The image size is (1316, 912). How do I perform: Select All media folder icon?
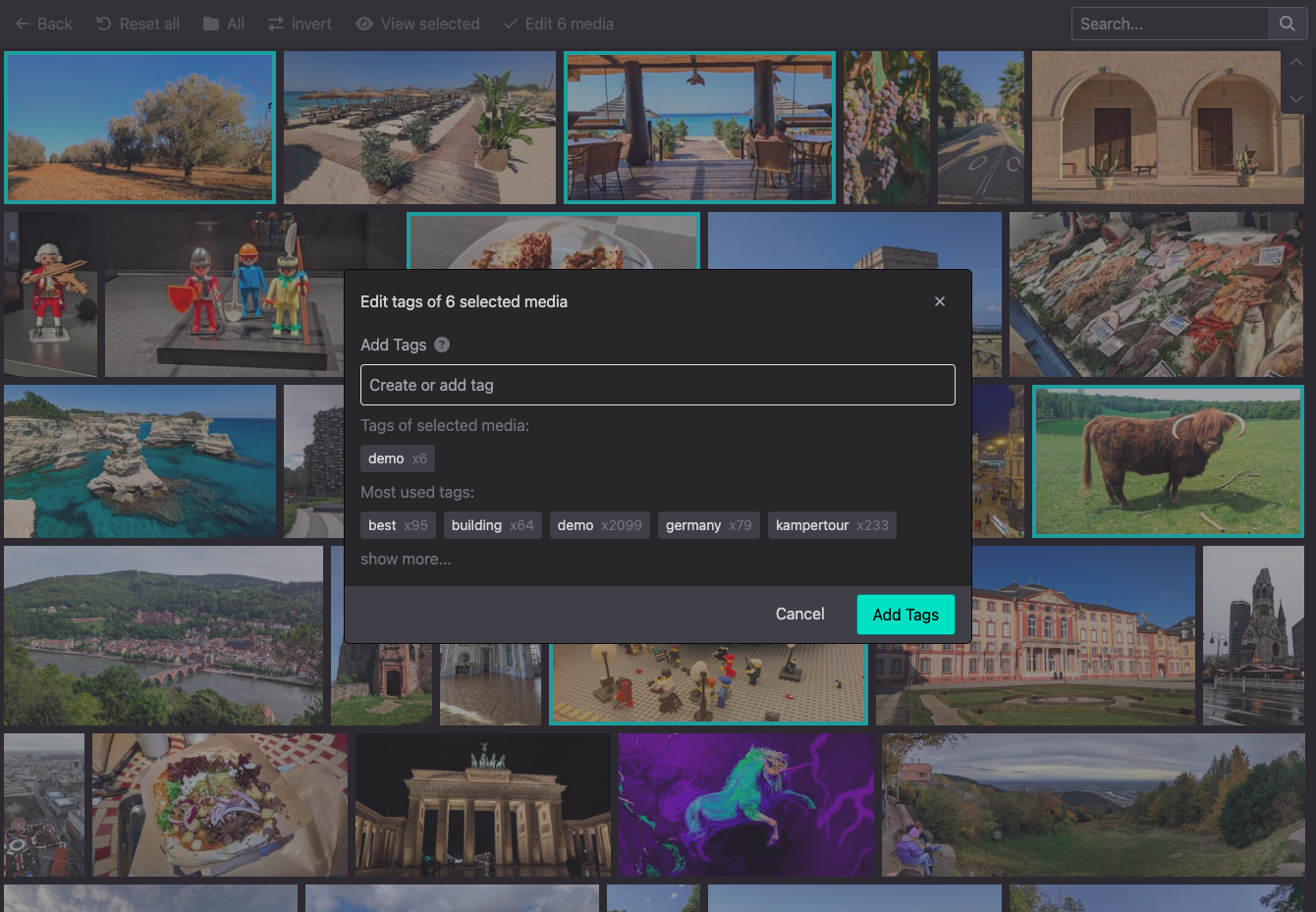tap(211, 24)
